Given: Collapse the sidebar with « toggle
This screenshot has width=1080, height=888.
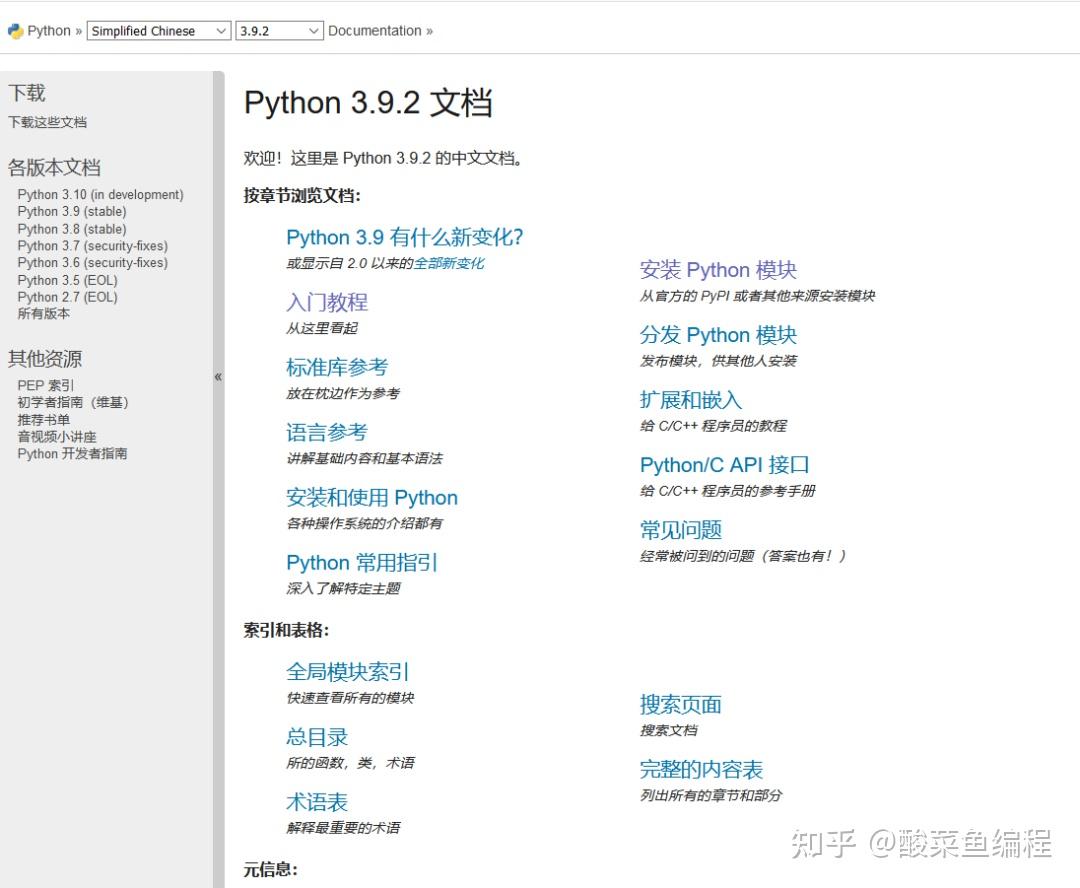Looking at the screenshot, I should coord(218,377).
